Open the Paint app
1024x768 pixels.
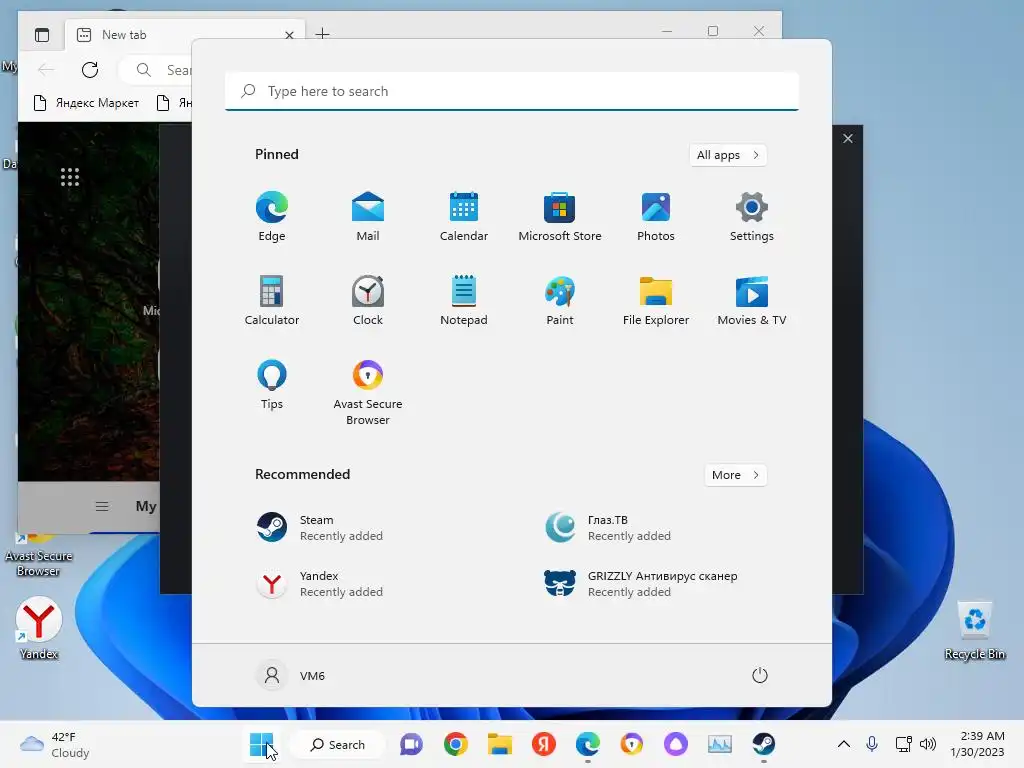(x=560, y=300)
